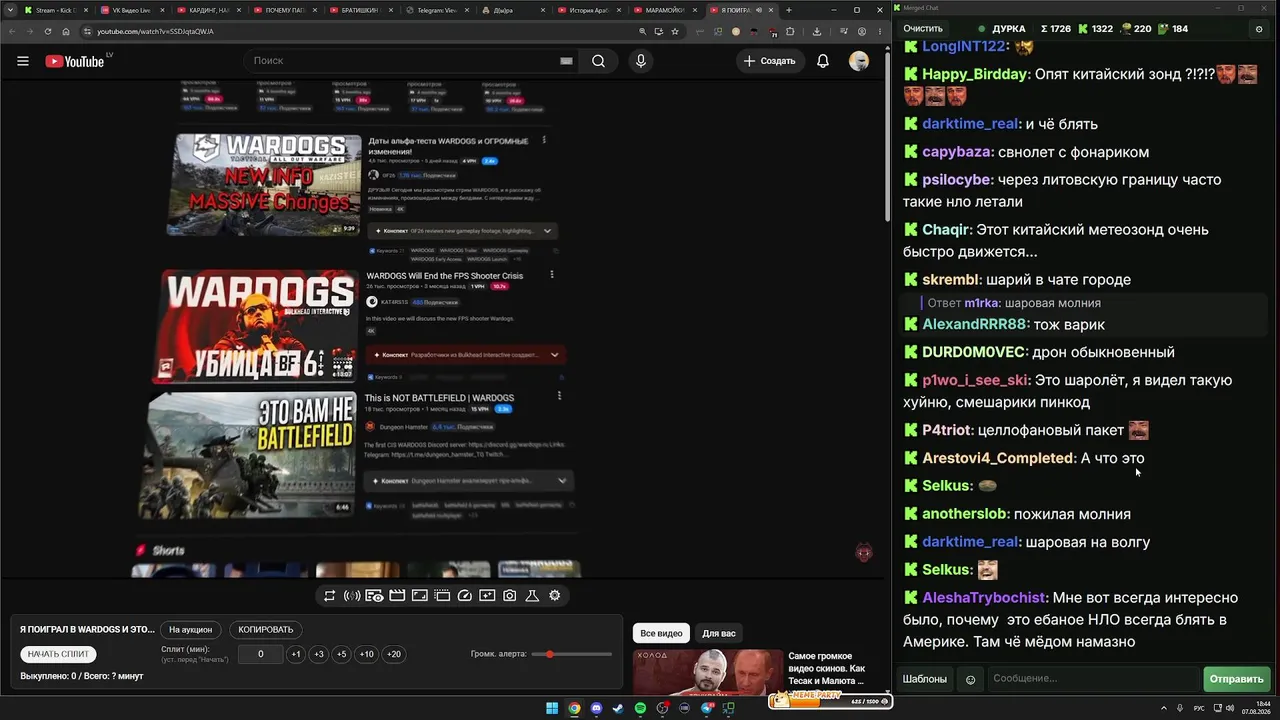Open the 'ЭТО ВАМ НЕ BATTLEFIELD' thumbnail
1280x720 pixels.
tap(251, 455)
